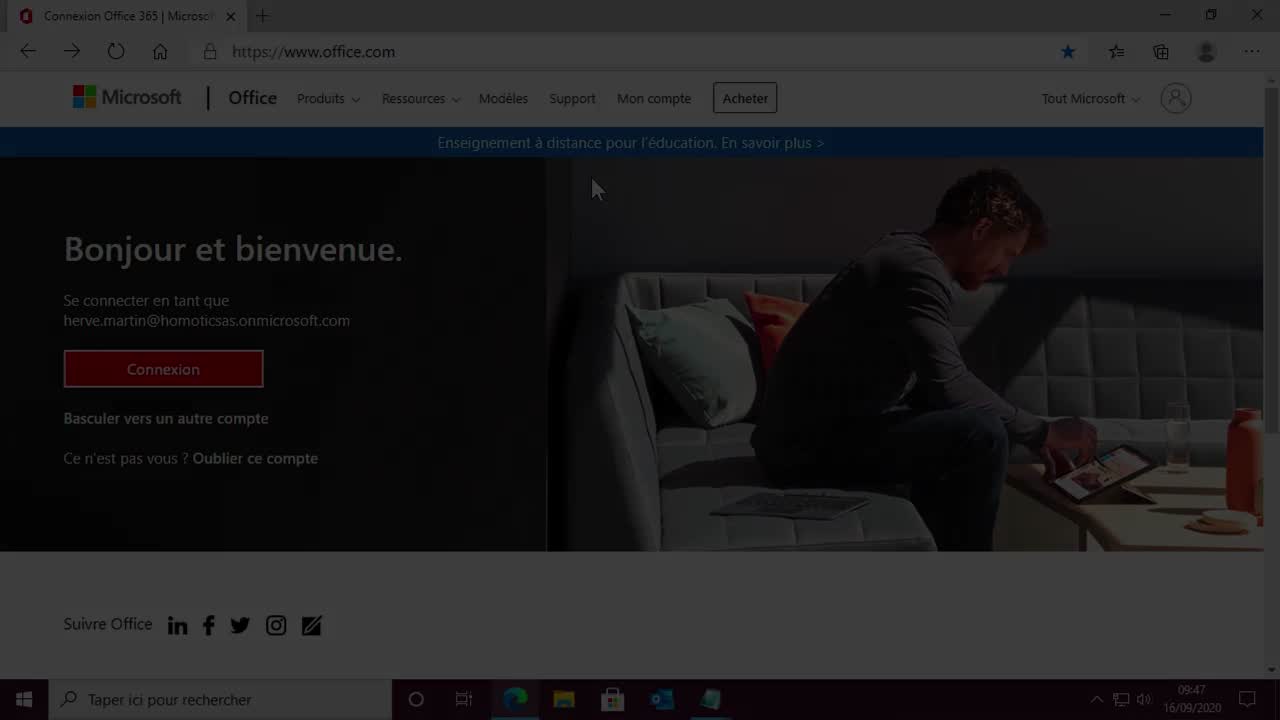The height and width of the screenshot is (720, 1280).
Task: Open the En savoir plus link
Action: click(772, 142)
